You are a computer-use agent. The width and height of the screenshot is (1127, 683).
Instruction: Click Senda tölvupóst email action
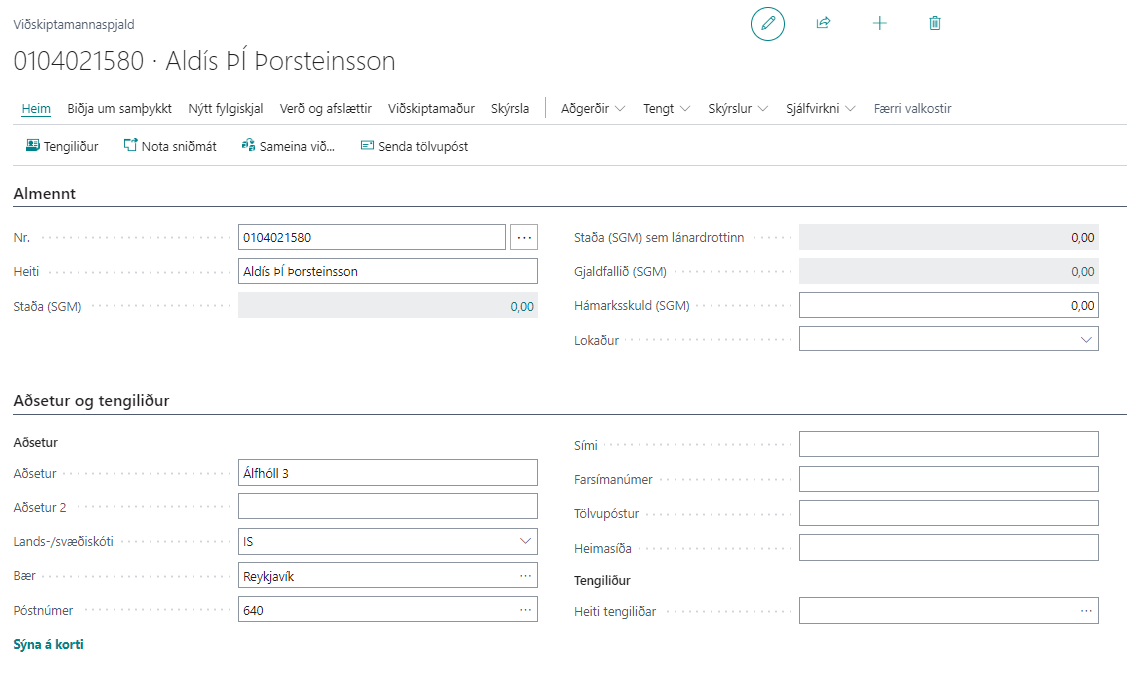point(414,146)
